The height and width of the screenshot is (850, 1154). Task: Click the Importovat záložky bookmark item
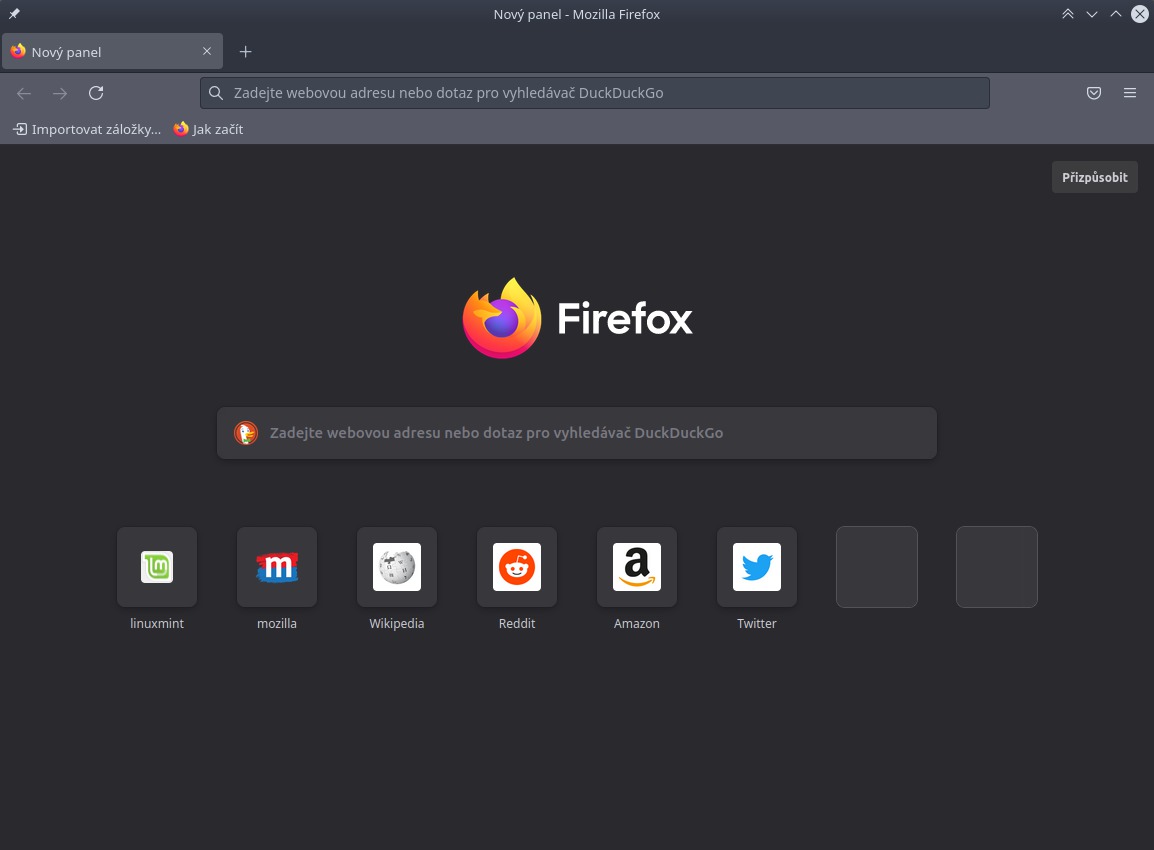tap(87, 130)
